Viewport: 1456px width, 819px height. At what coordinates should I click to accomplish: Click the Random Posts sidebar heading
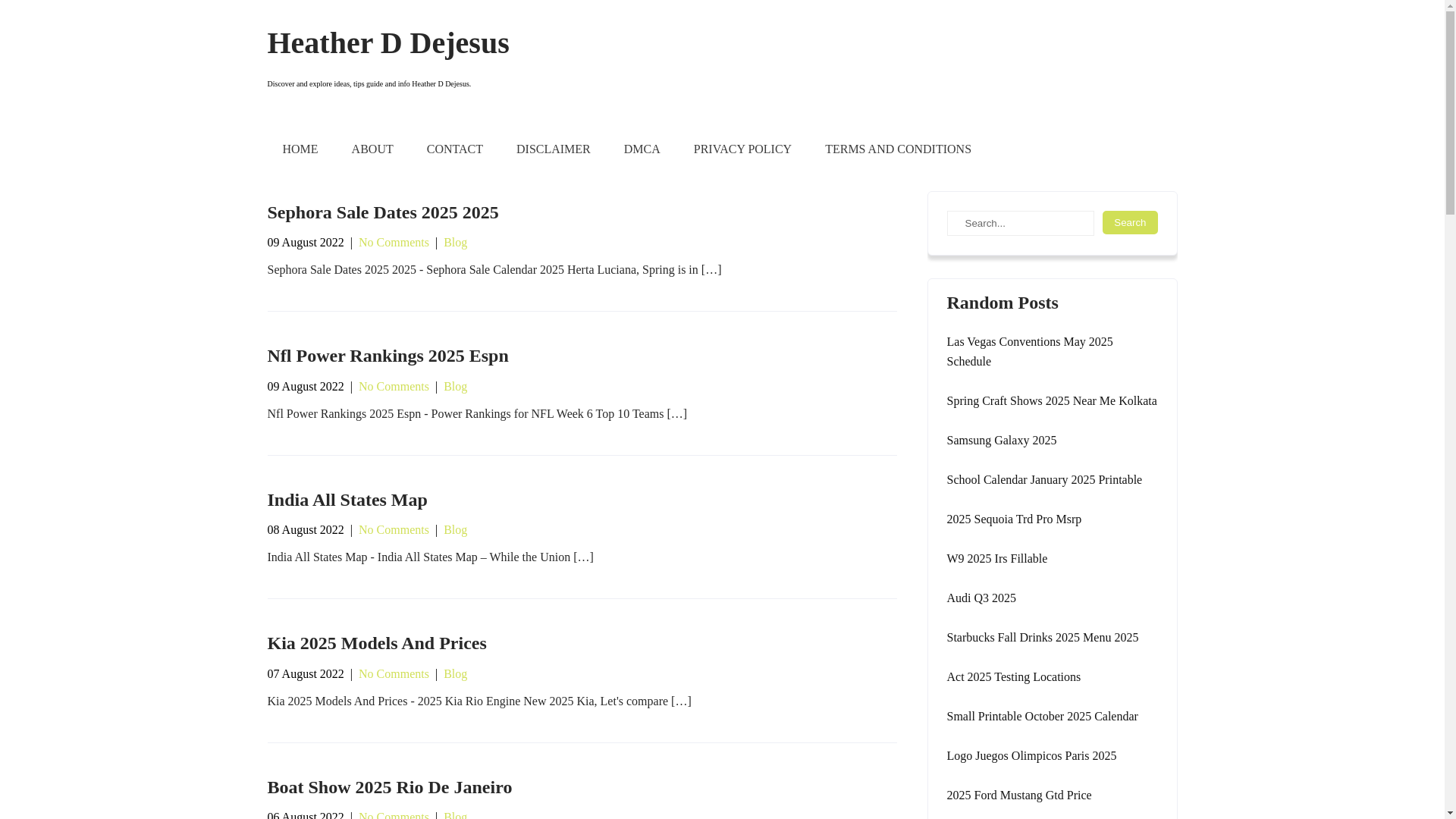pos(1002,303)
